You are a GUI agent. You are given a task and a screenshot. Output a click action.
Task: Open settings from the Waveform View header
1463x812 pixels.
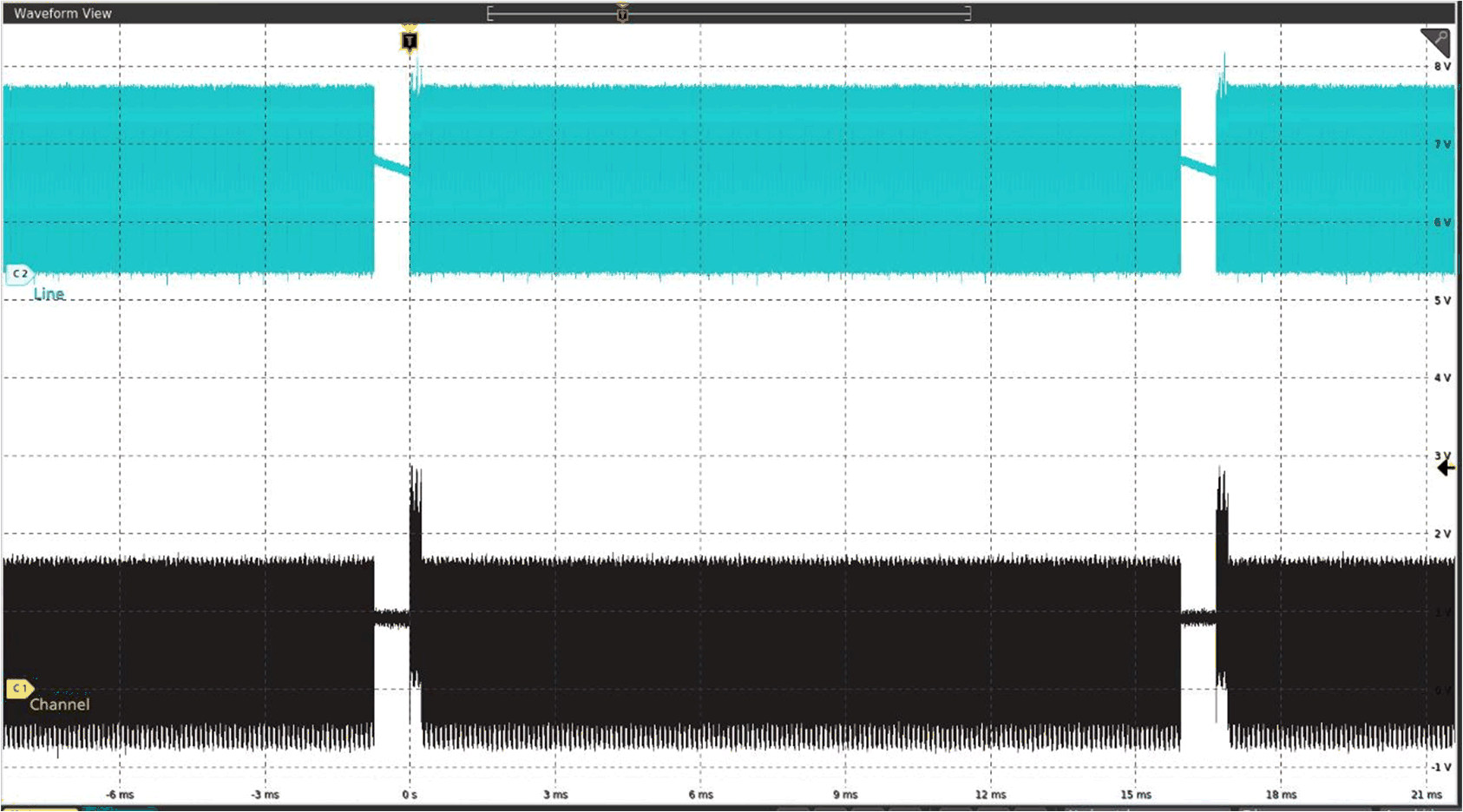(x=61, y=13)
